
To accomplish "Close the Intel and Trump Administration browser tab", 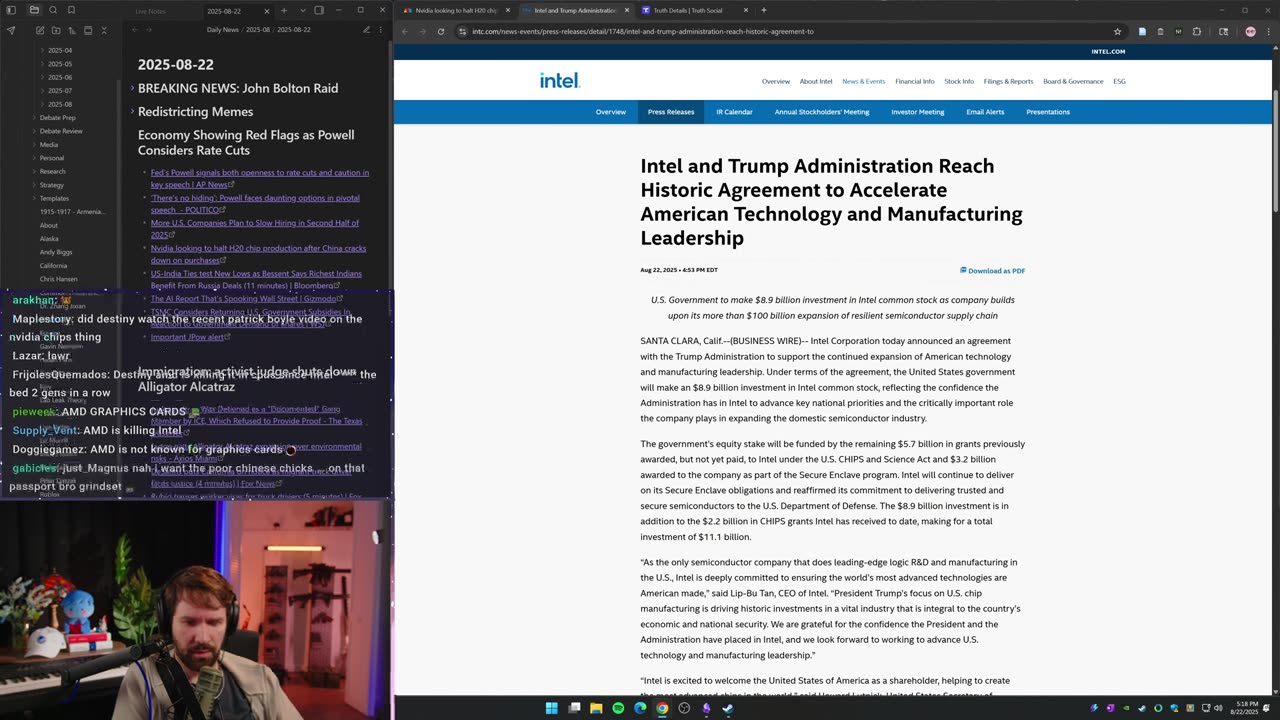I will point(627,11).
